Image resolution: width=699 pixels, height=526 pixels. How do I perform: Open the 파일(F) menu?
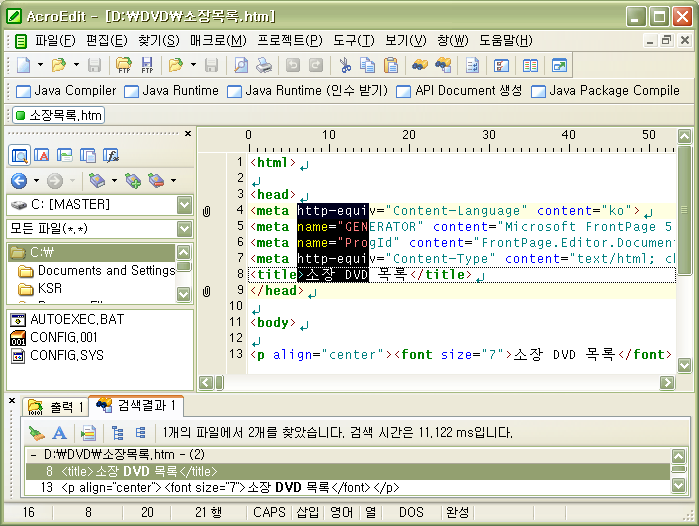tap(55, 41)
